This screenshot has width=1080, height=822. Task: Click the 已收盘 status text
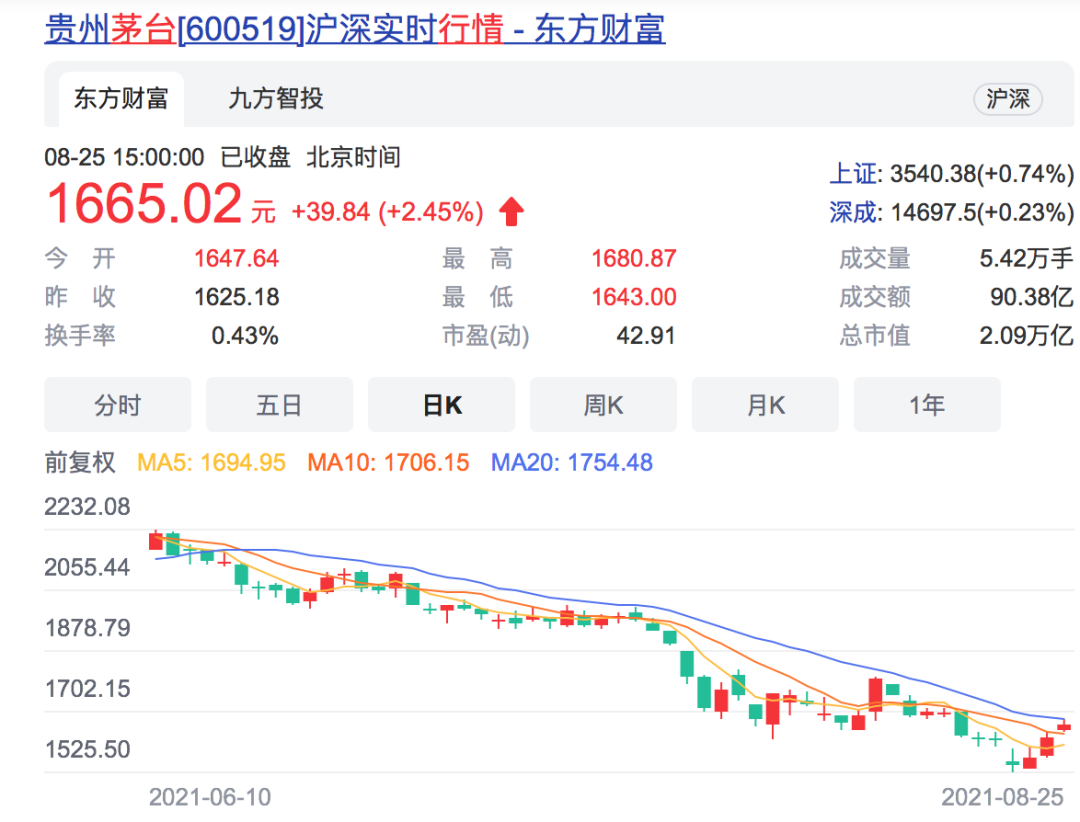tap(256, 157)
